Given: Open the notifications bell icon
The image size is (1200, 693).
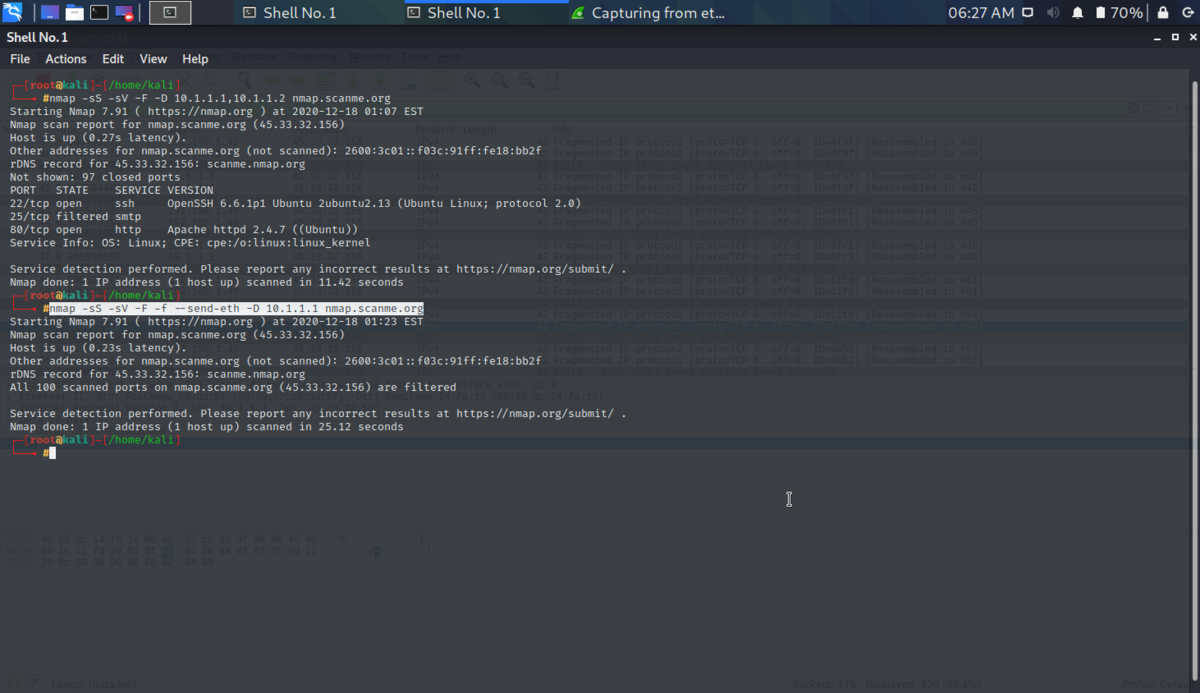Looking at the screenshot, I should point(1078,13).
